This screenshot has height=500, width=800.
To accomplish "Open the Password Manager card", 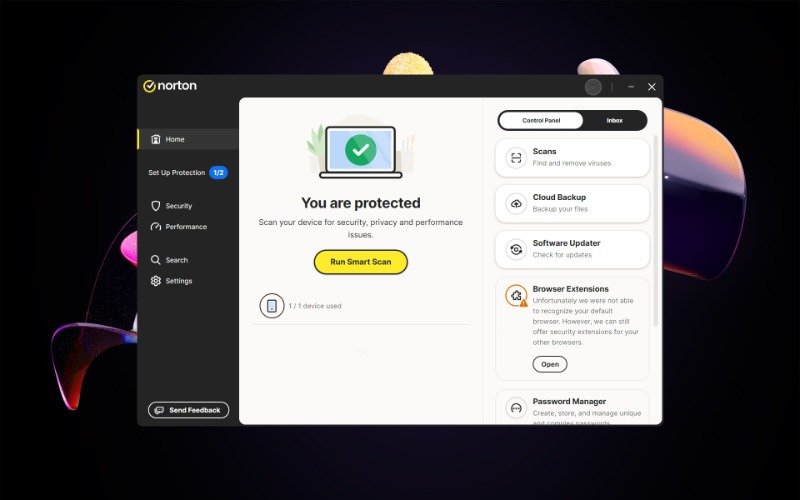I will tap(572, 408).
